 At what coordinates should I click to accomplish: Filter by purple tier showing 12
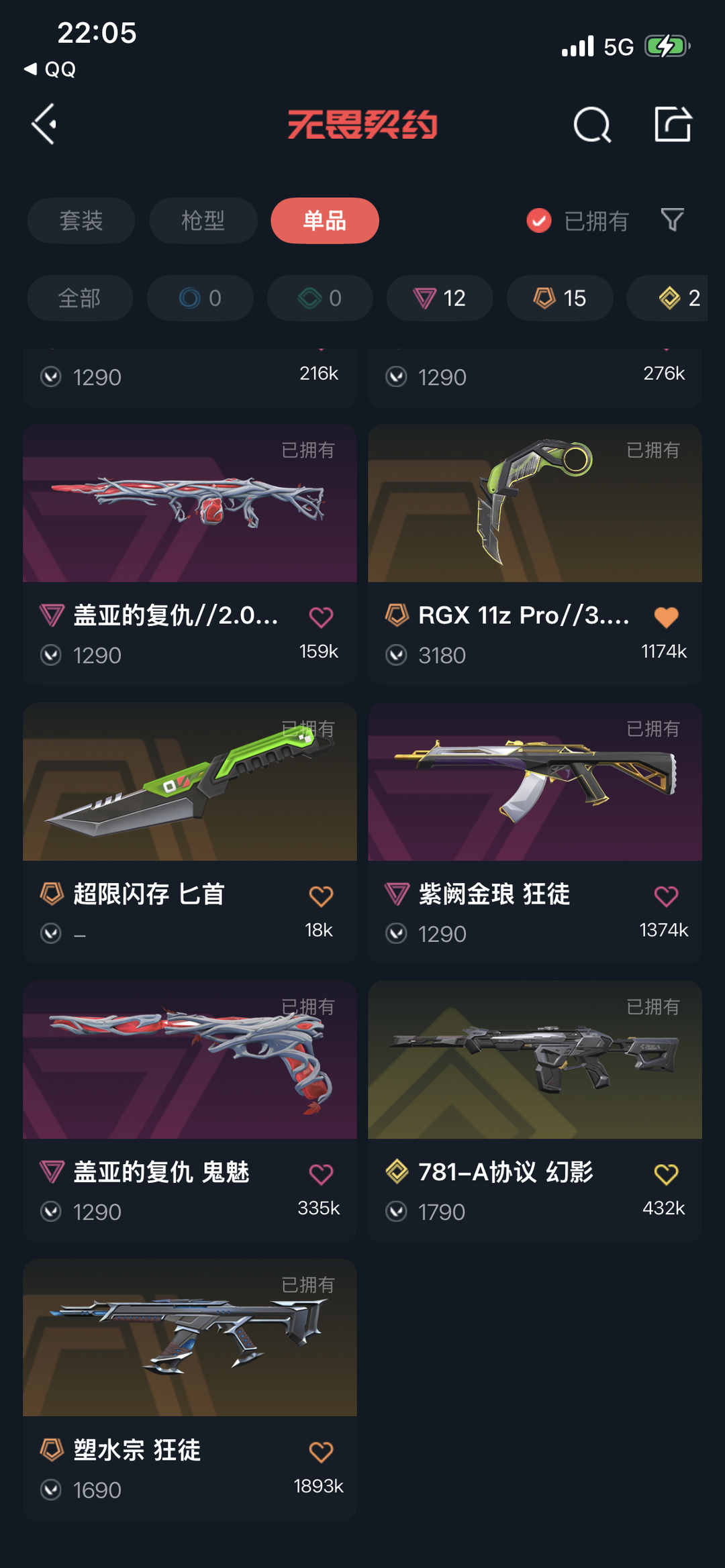click(440, 298)
